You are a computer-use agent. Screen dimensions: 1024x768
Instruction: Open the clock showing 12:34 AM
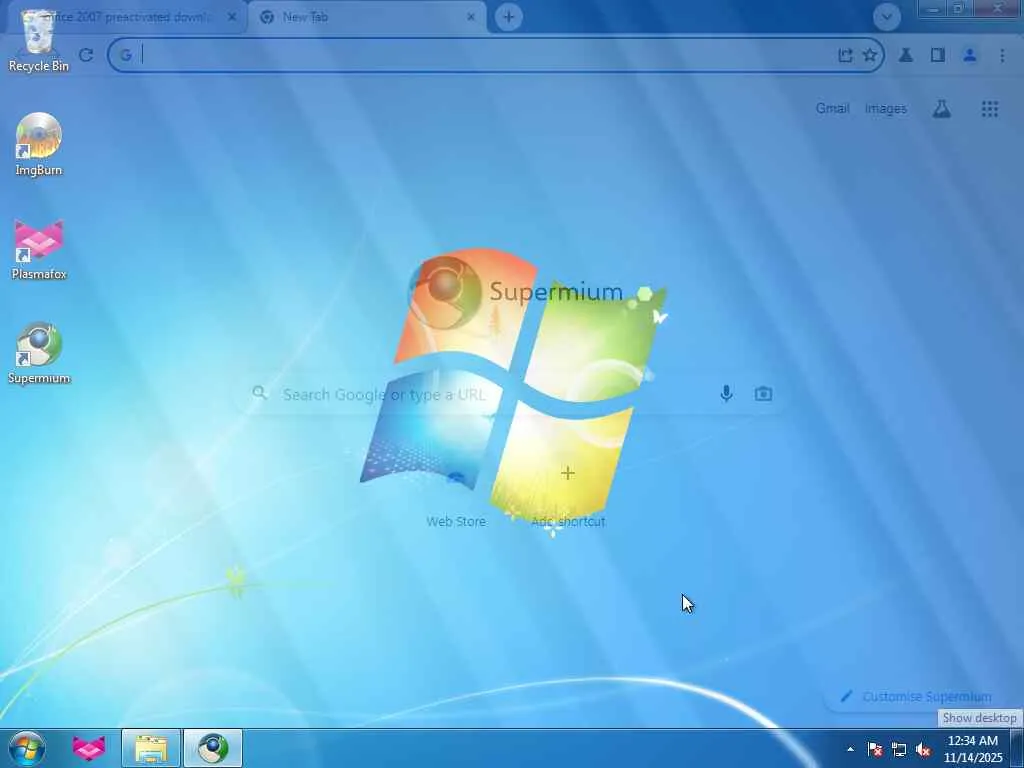(973, 749)
